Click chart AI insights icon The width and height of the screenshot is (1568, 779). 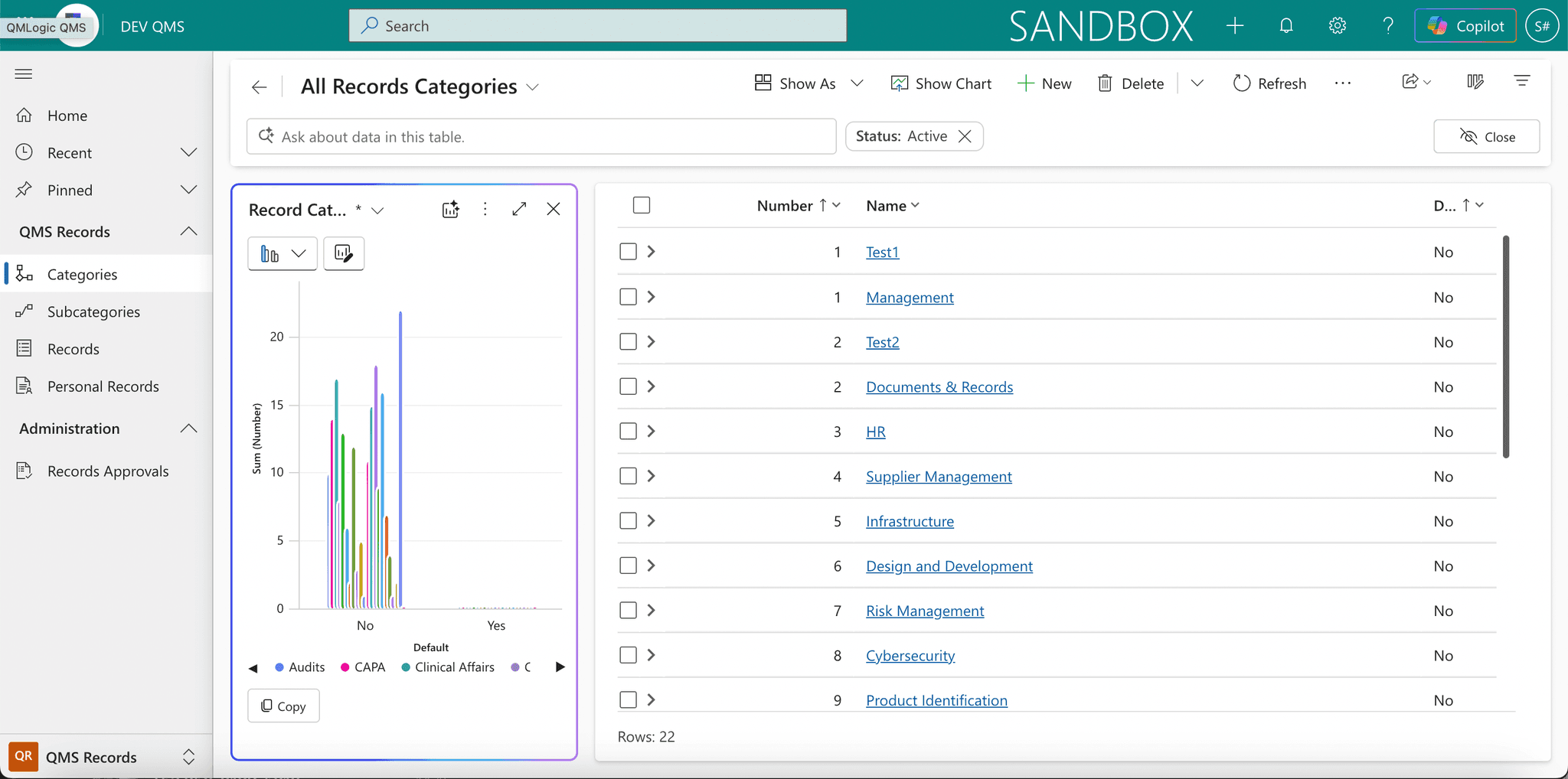(451, 209)
